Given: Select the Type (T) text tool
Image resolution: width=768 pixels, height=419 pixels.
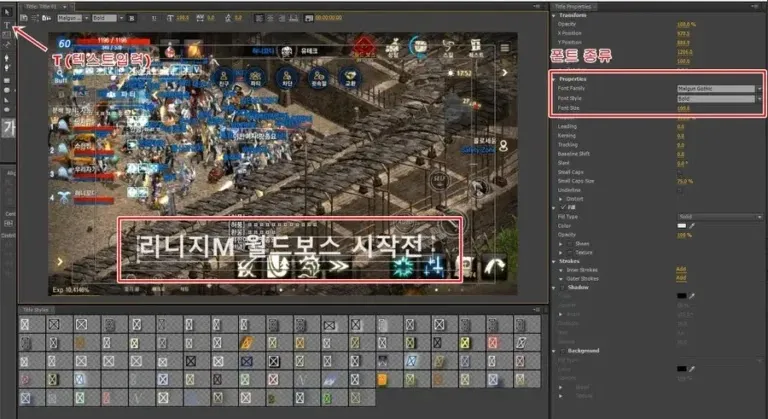Looking at the screenshot, I should pos(7,25).
